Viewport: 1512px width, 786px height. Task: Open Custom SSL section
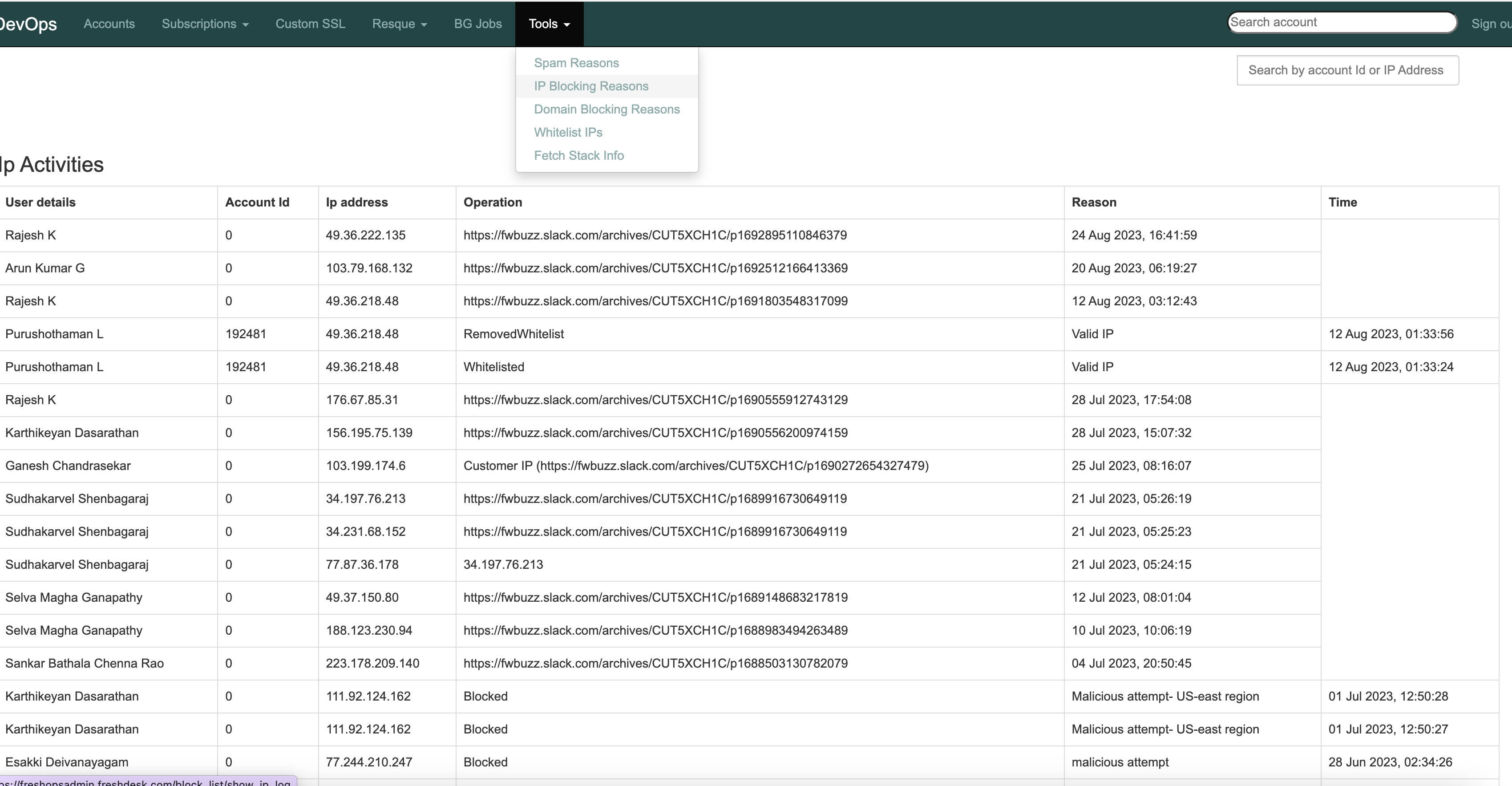click(310, 24)
